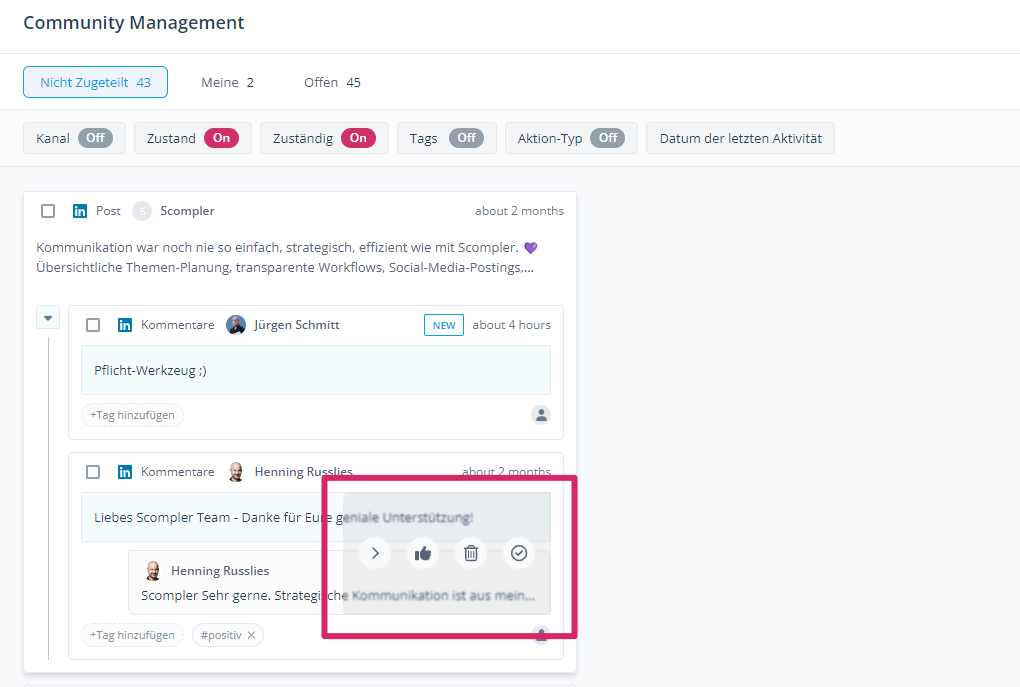This screenshot has width=1020, height=687.
Task: Click the thumbs-up like icon
Action: pos(423,553)
